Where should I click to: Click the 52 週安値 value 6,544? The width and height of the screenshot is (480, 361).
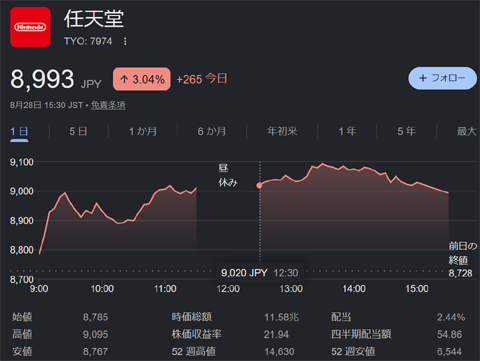point(450,352)
